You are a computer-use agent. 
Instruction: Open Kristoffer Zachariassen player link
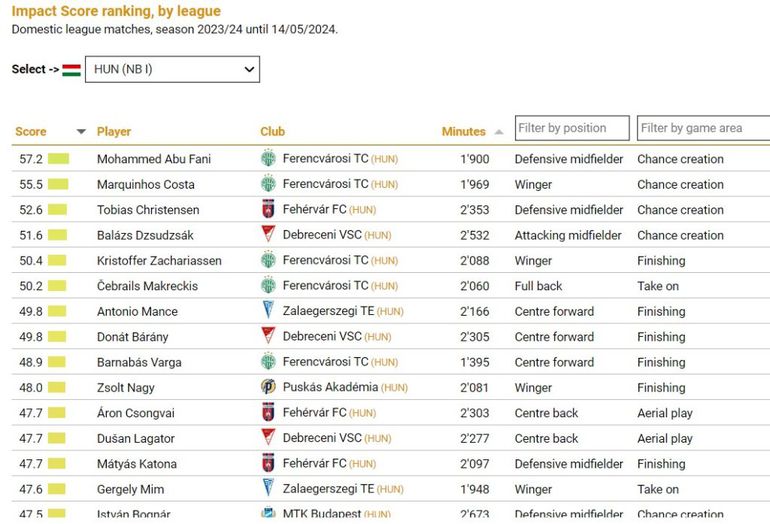coord(159,261)
